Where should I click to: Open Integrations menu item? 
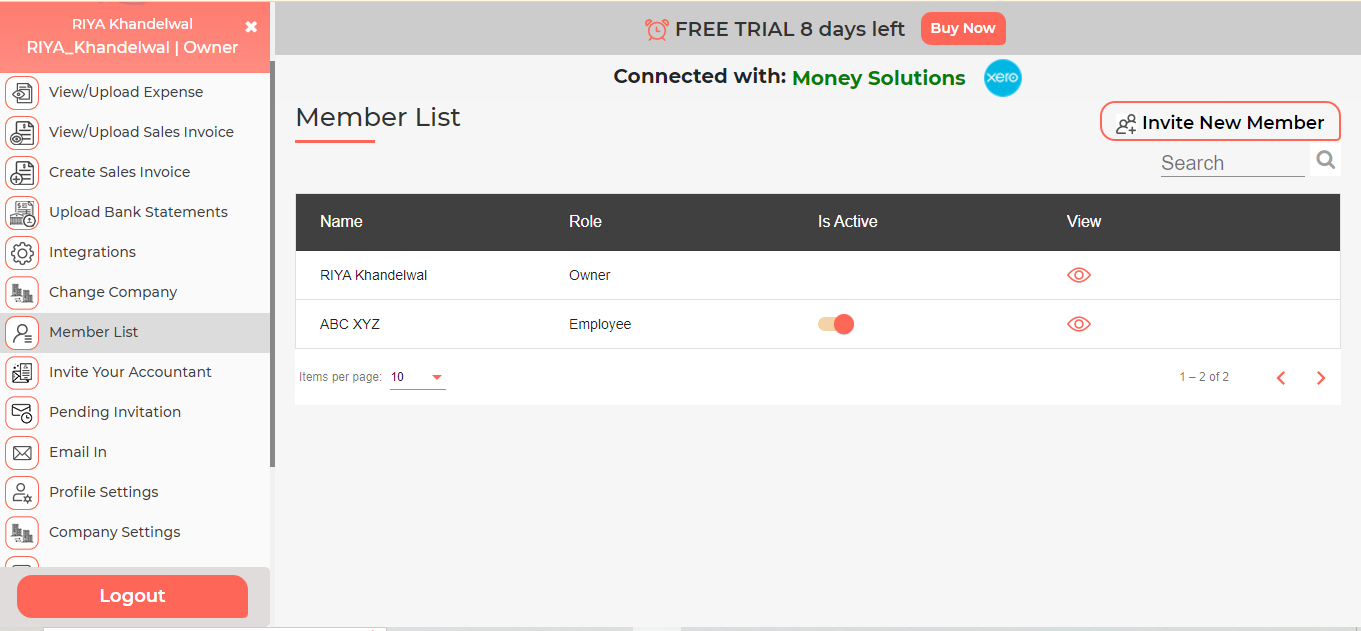135,252
